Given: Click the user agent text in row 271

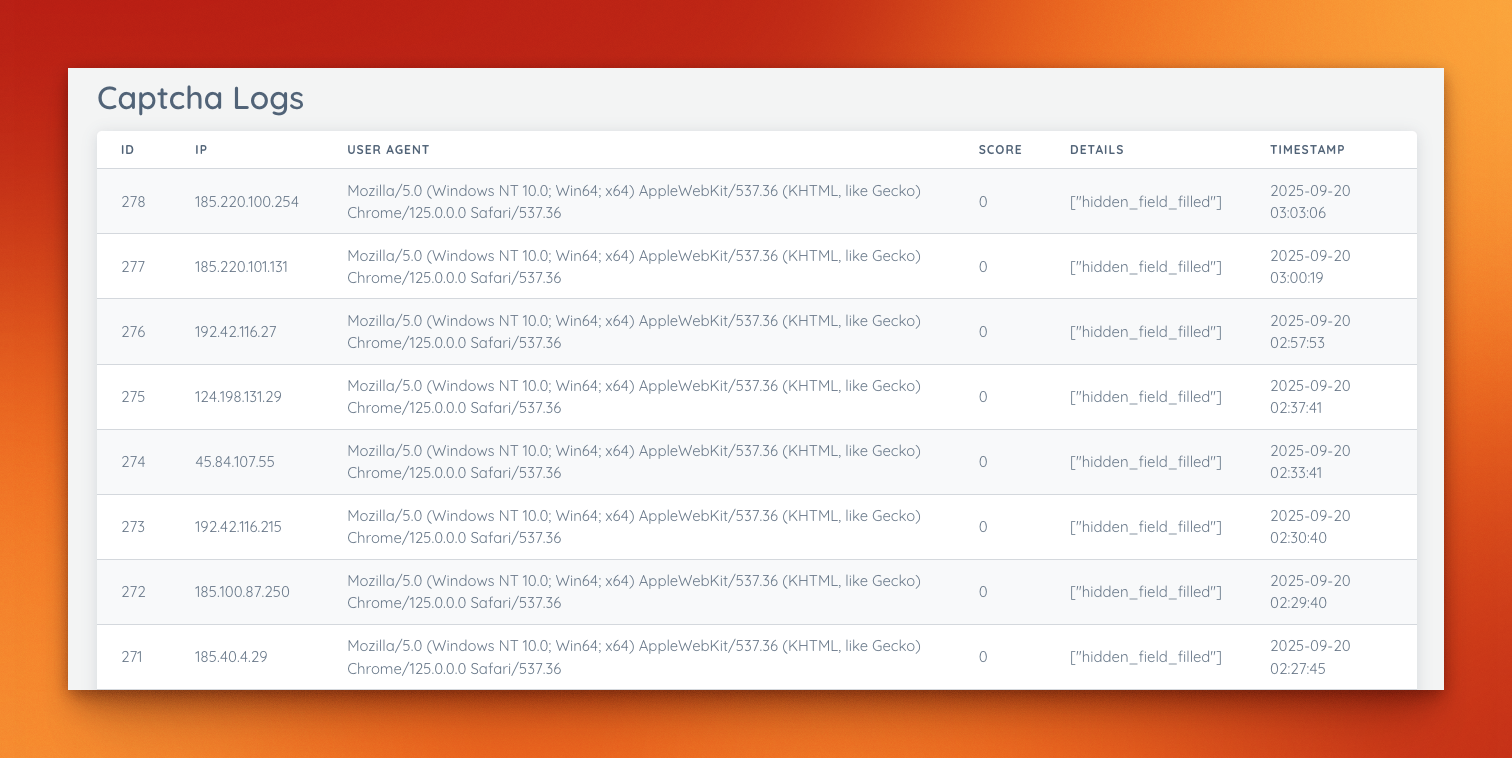Looking at the screenshot, I should tap(634, 657).
